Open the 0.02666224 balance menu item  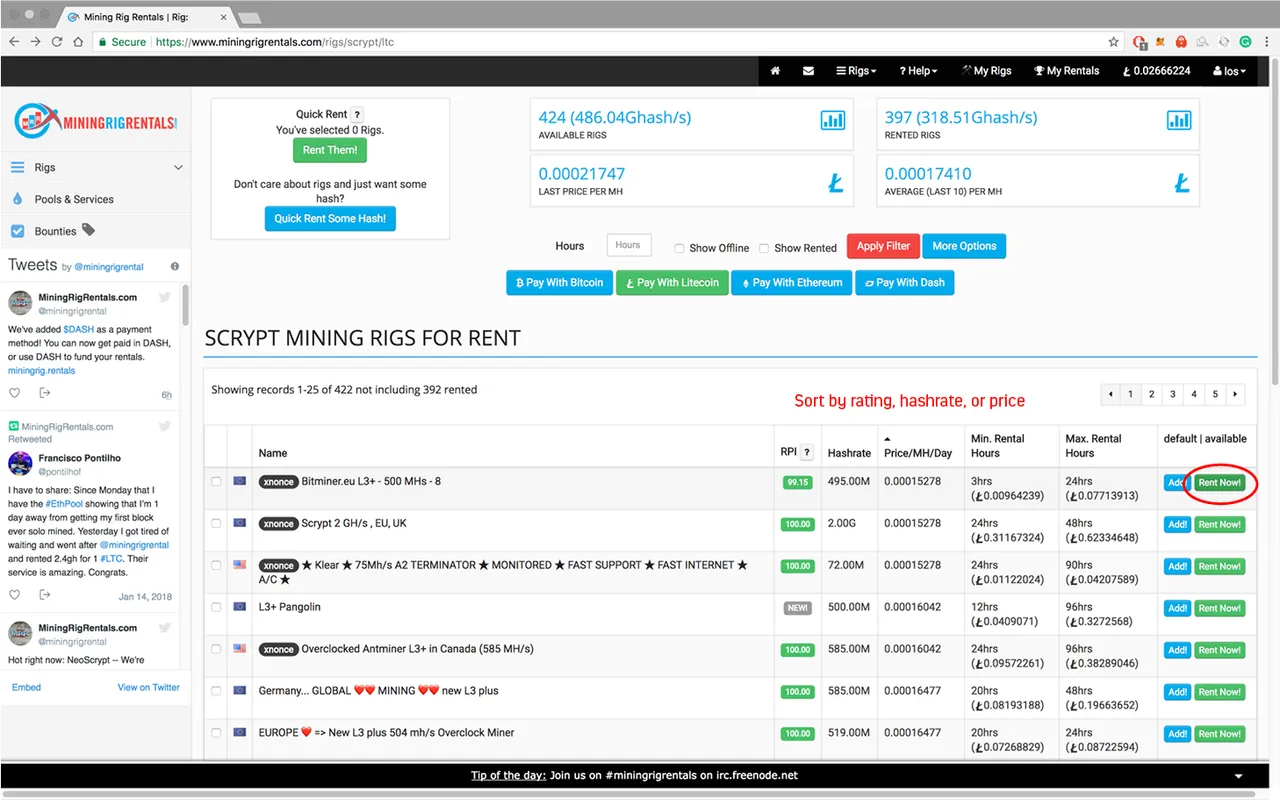click(1156, 71)
